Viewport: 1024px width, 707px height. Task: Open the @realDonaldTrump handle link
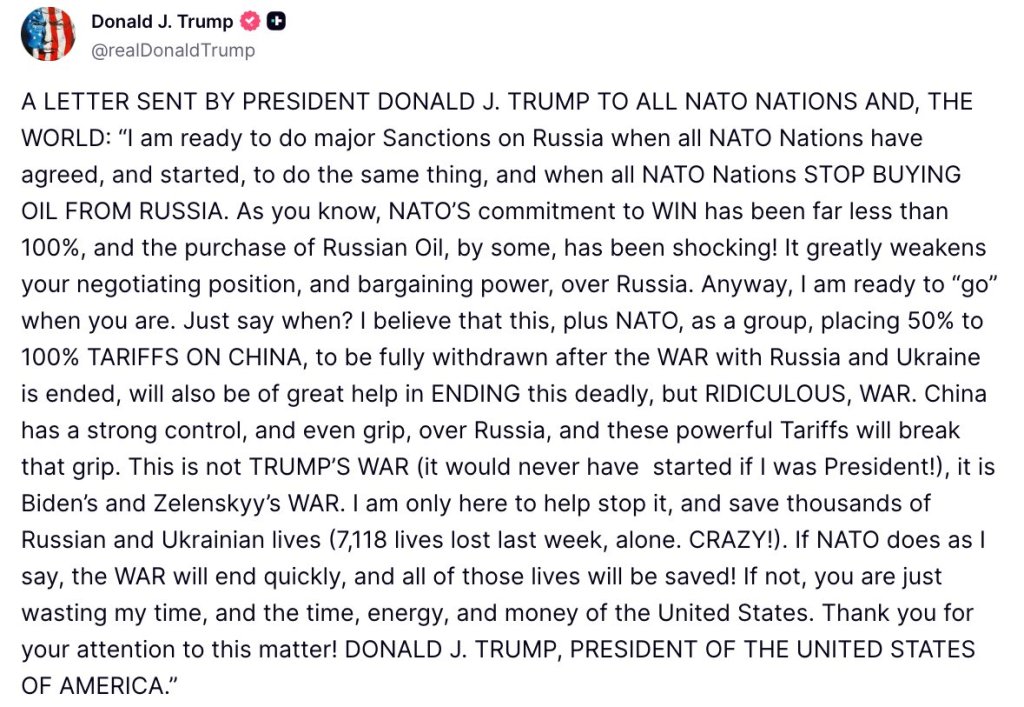coord(173,50)
